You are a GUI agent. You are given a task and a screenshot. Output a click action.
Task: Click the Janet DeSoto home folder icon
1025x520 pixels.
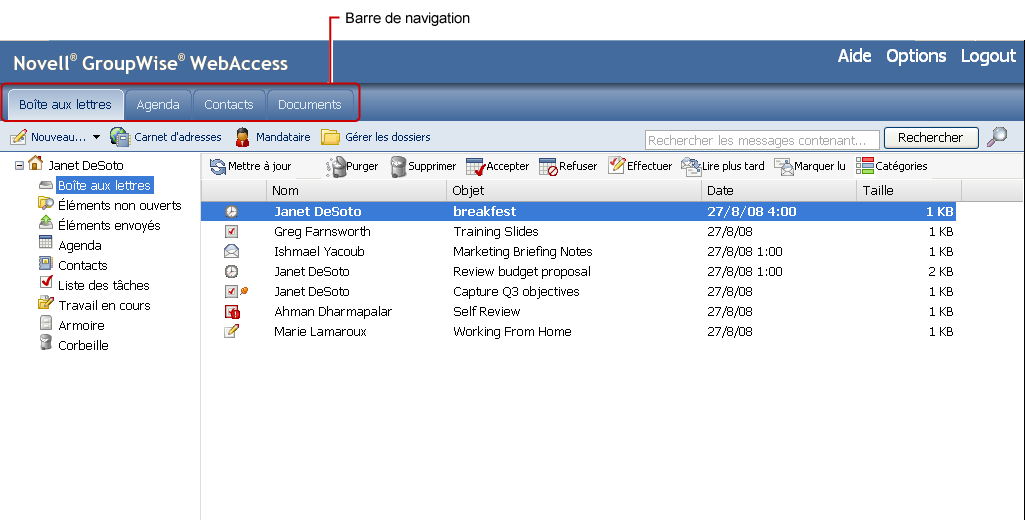(35, 164)
